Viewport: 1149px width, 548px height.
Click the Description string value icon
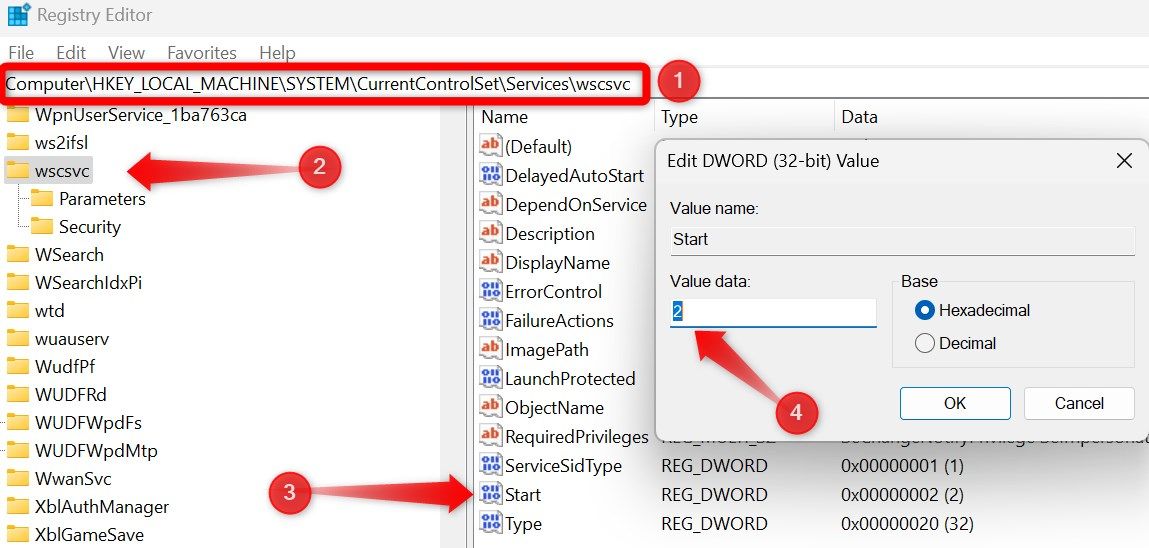(490, 234)
